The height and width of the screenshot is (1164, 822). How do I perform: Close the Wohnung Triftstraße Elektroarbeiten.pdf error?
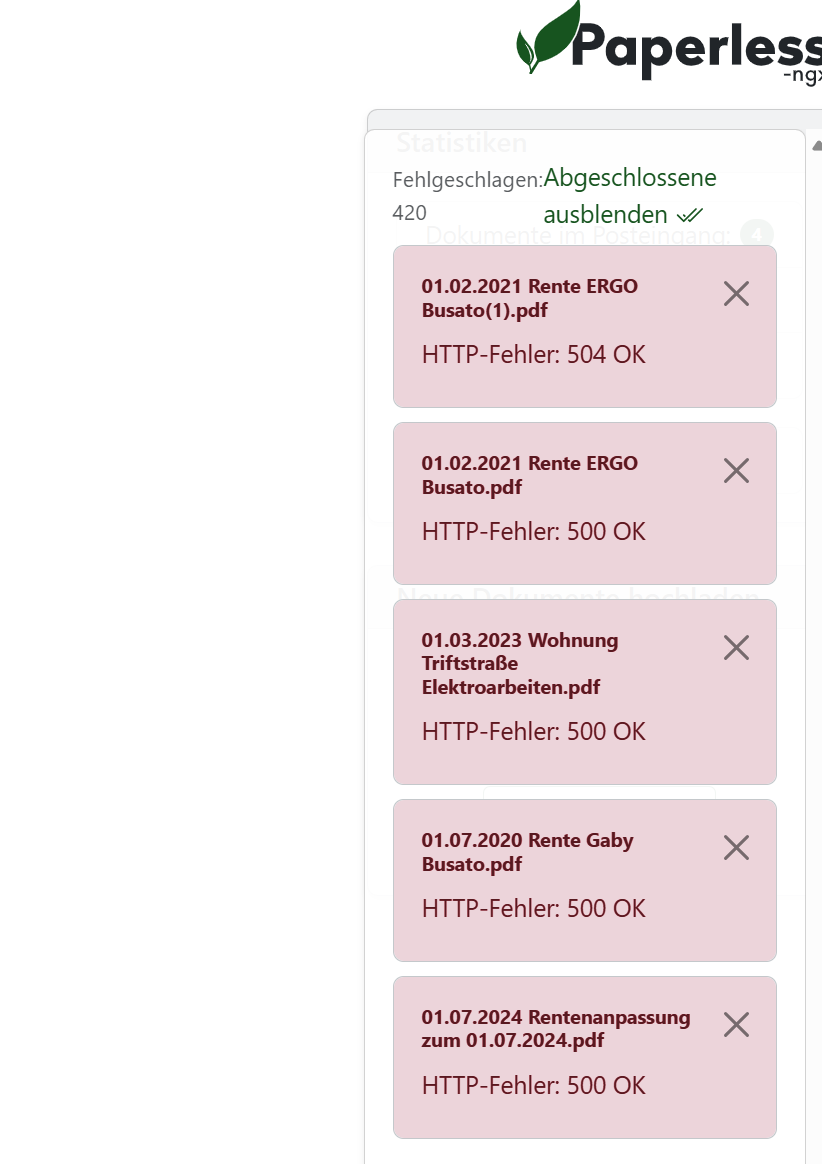pyautogui.click(x=736, y=648)
